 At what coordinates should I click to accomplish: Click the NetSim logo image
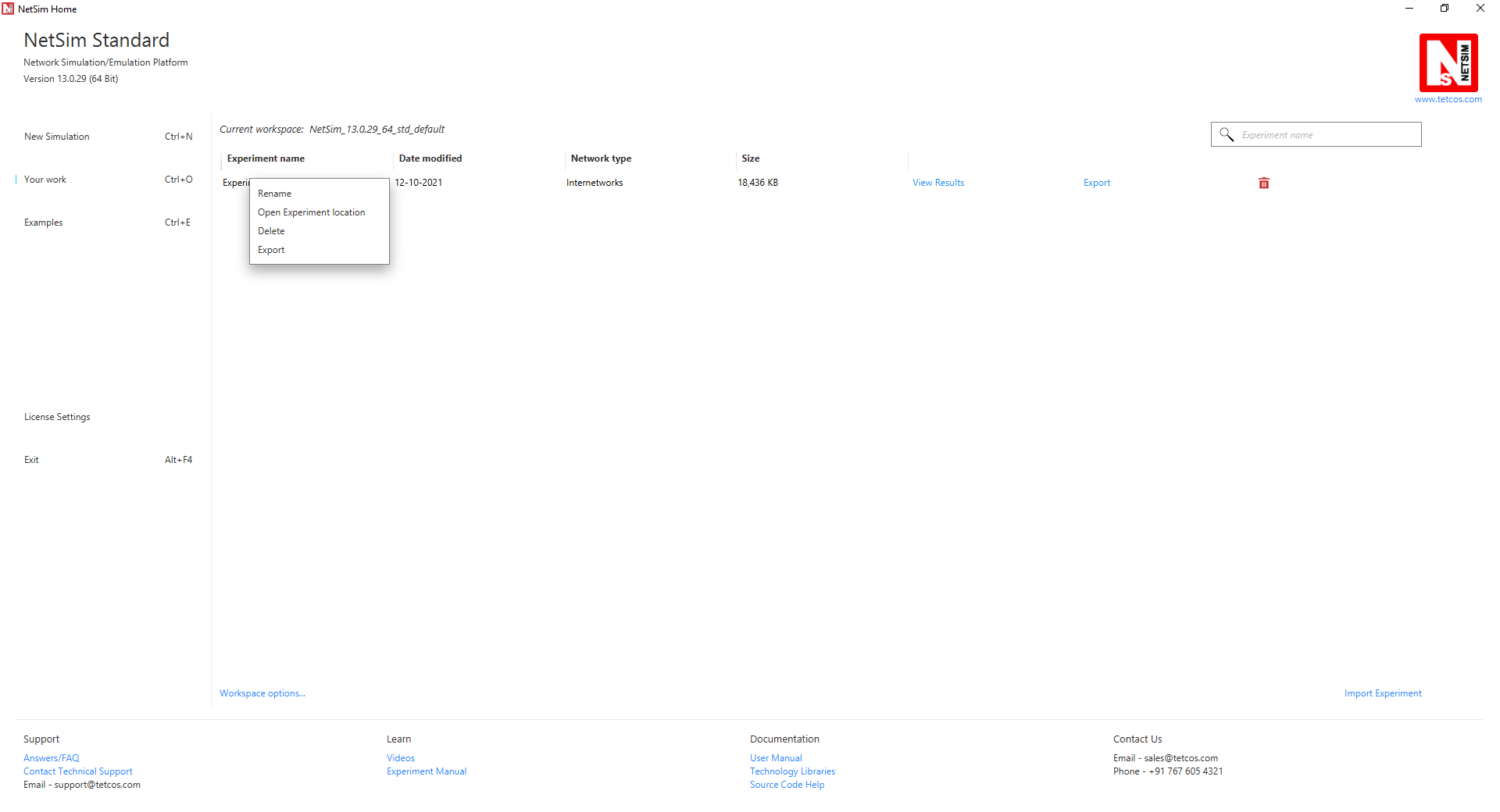[x=1448, y=62]
